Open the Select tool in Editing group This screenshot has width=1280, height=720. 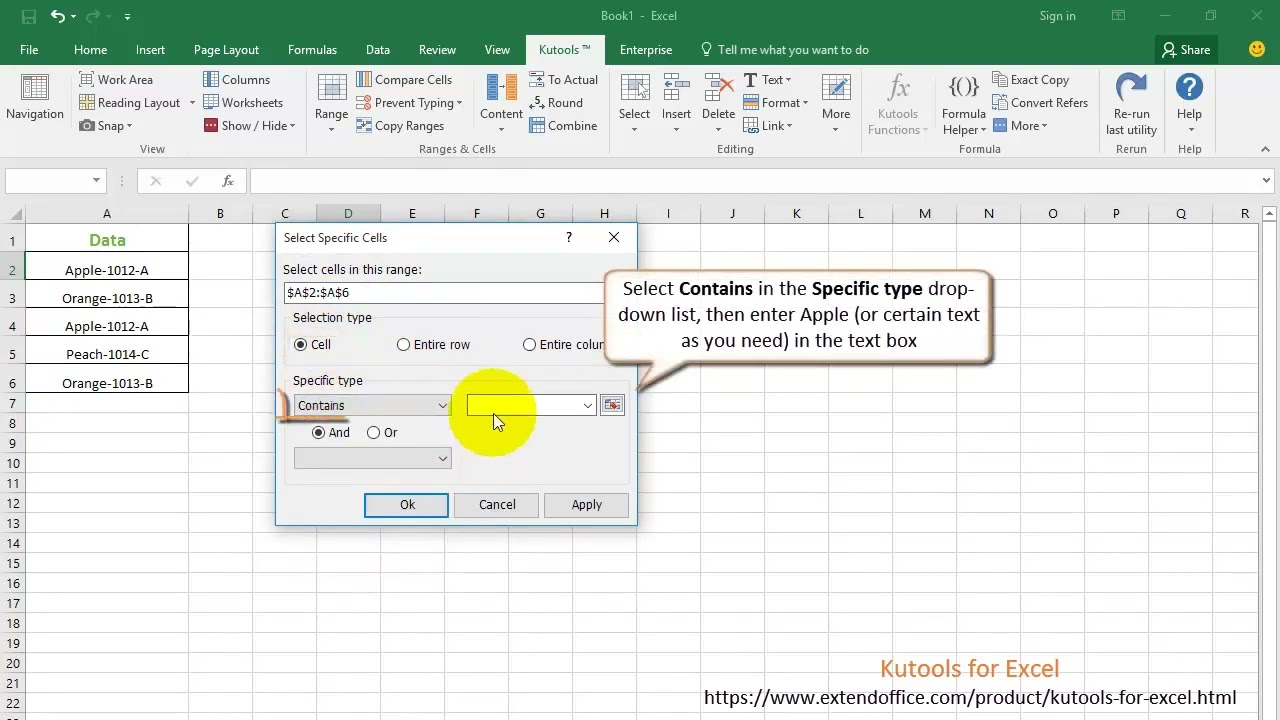click(x=634, y=103)
